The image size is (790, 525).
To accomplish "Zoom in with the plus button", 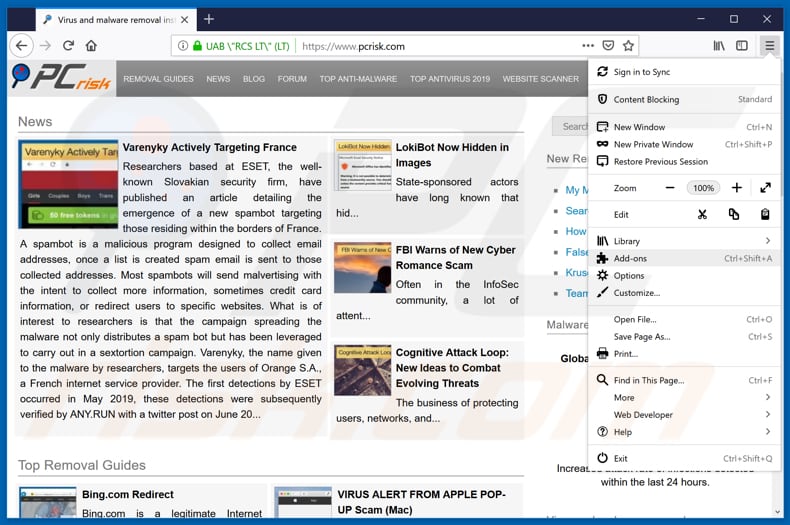I will pyautogui.click(x=737, y=188).
